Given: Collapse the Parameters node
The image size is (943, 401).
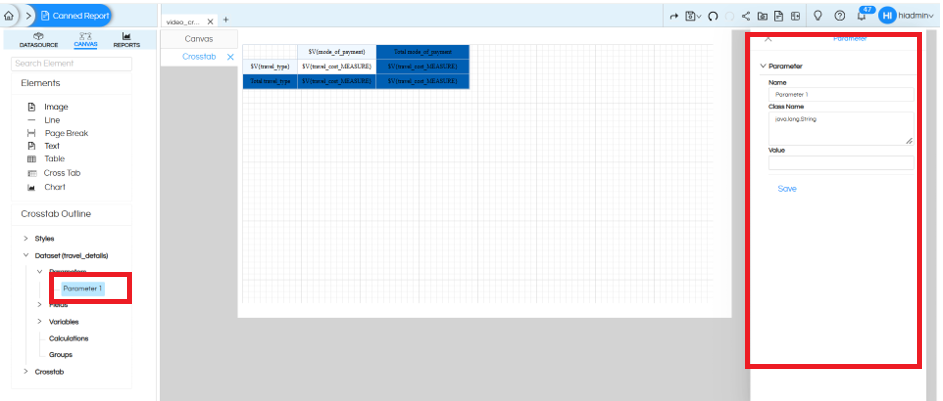Looking at the screenshot, I should click(40, 272).
